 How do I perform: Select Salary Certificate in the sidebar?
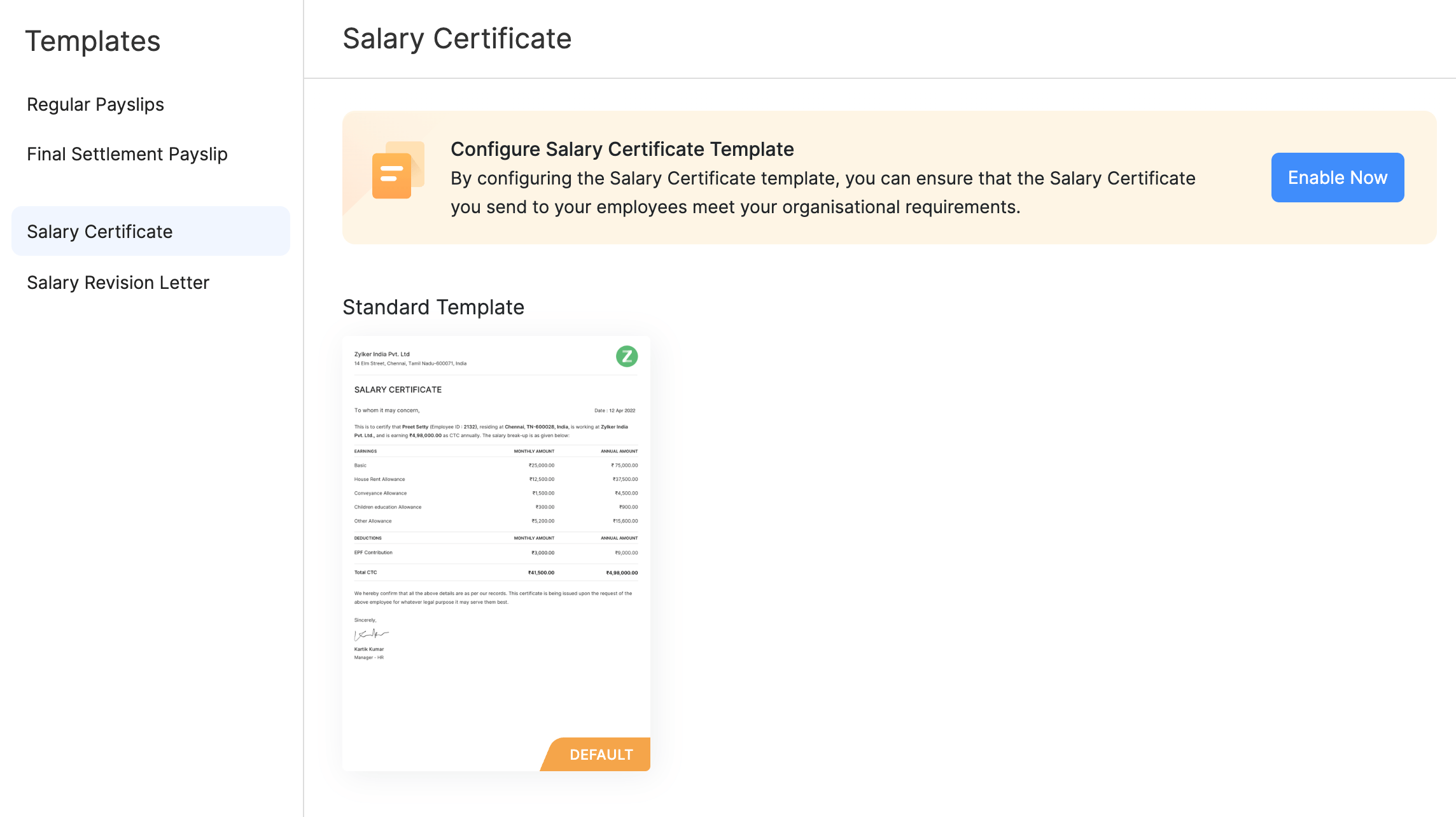click(x=100, y=232)
